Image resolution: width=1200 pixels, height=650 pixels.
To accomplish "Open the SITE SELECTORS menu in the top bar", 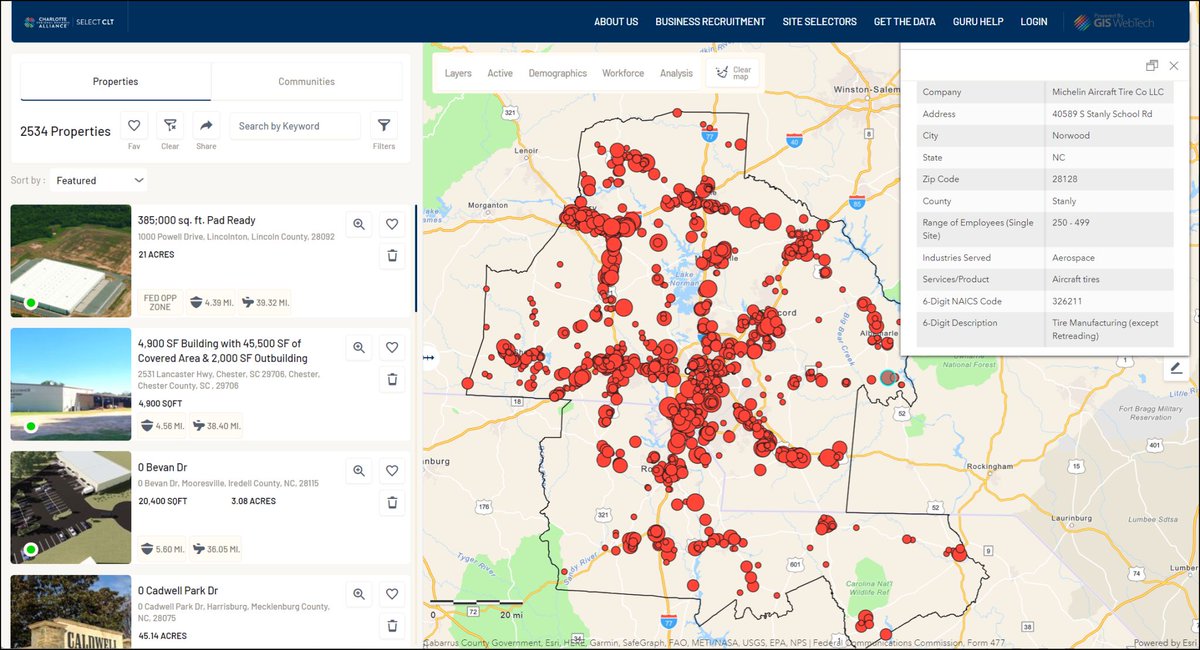I will tap(819, 21).
